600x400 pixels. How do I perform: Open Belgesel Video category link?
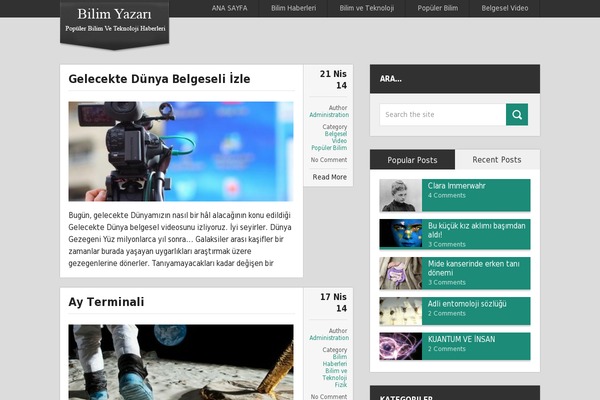pos(336,137)
